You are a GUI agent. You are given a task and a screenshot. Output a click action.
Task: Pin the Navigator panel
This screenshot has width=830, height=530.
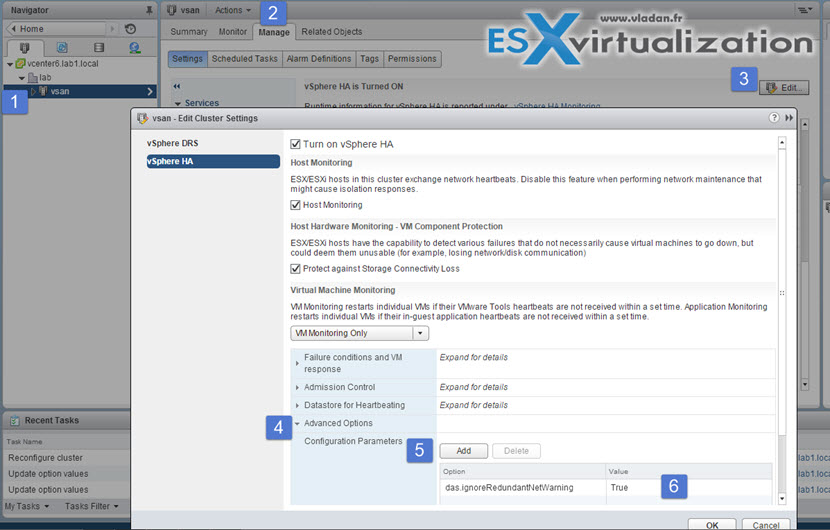[x=149, y=10]
